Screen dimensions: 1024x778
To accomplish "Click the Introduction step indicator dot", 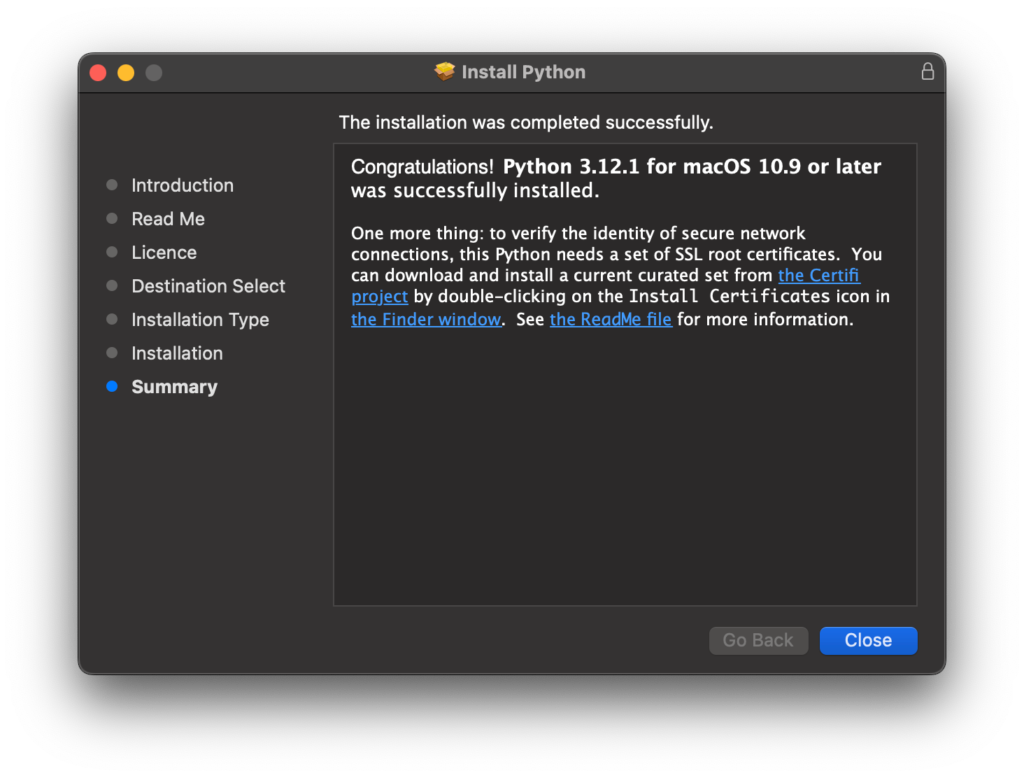I will tap(112, 185).
